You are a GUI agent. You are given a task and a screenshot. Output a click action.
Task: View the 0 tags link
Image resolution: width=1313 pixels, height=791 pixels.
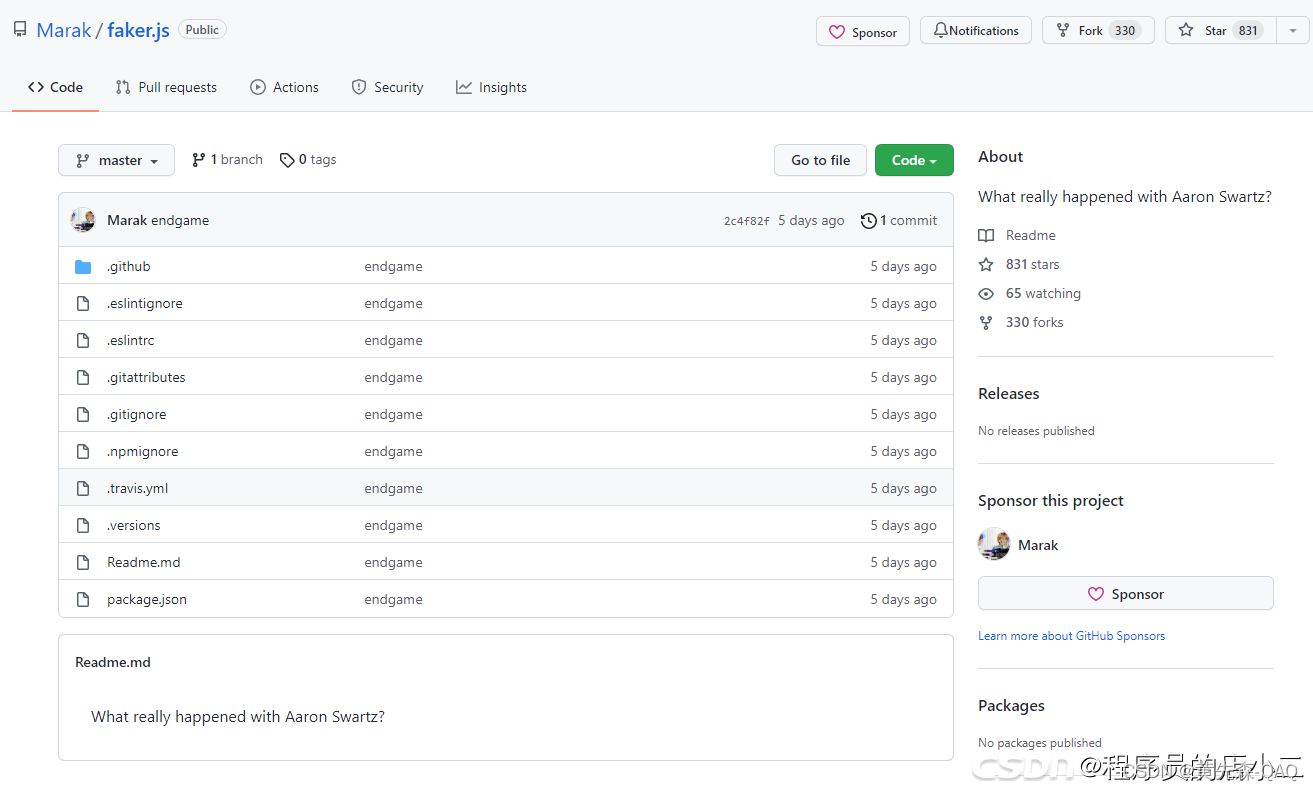coord(308,159)
